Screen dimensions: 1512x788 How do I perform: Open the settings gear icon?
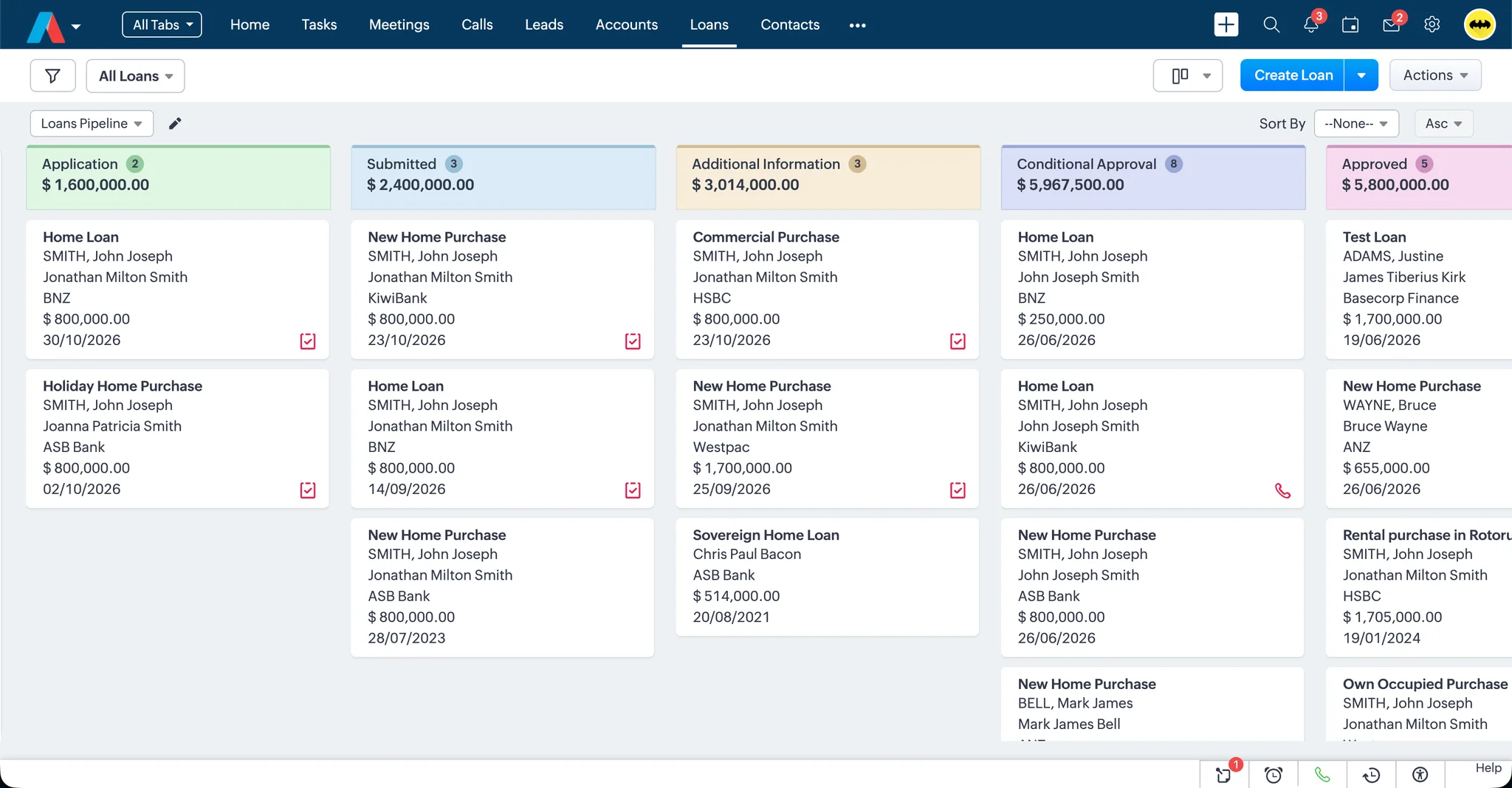coord(1432,24)
